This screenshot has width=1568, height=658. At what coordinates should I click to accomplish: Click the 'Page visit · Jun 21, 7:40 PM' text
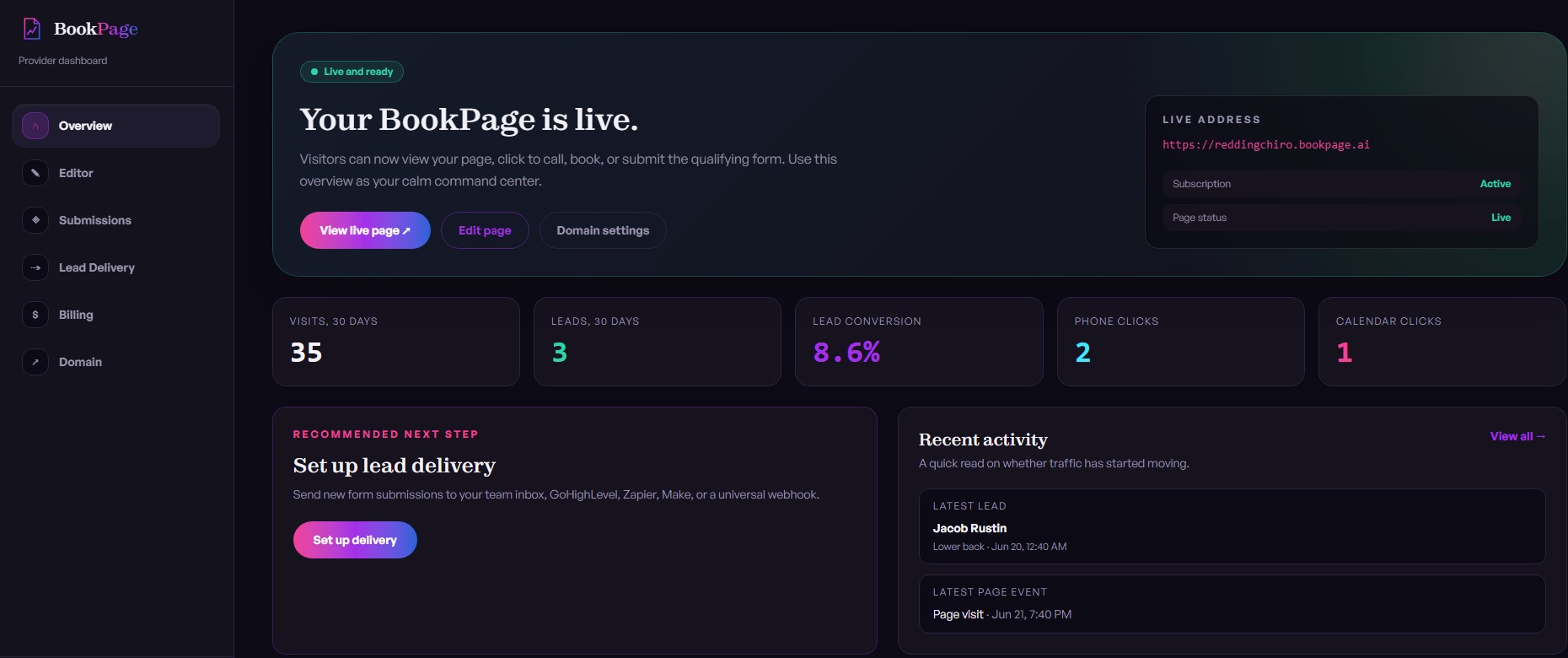pyautogui.click(x=1002, y=614)
